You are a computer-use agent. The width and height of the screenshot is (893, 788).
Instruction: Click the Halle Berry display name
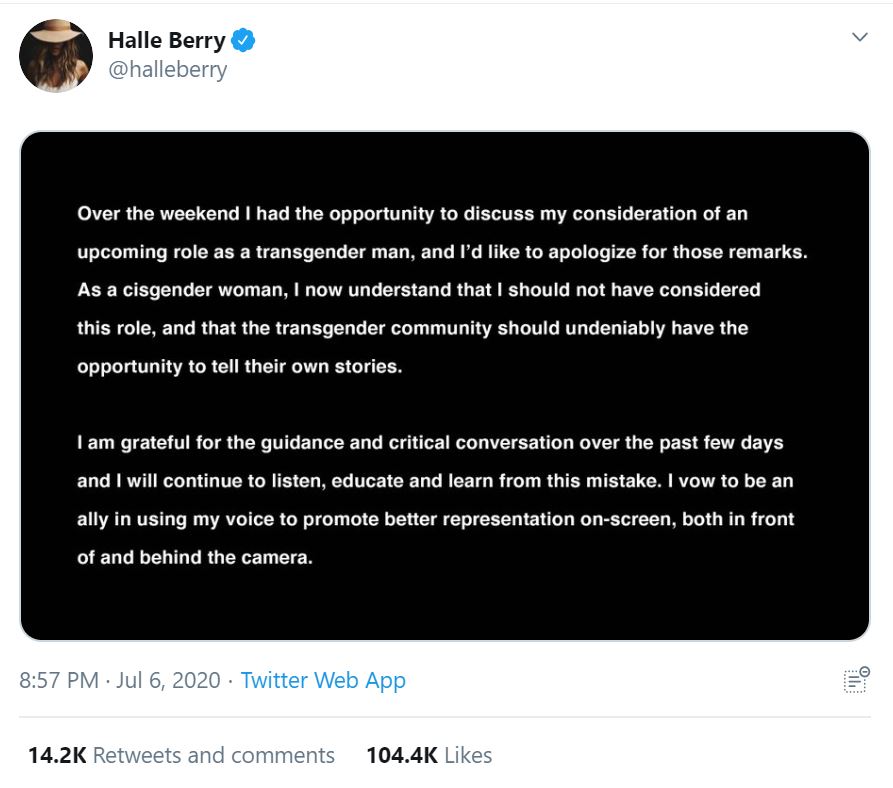click(x=166, y=41)
